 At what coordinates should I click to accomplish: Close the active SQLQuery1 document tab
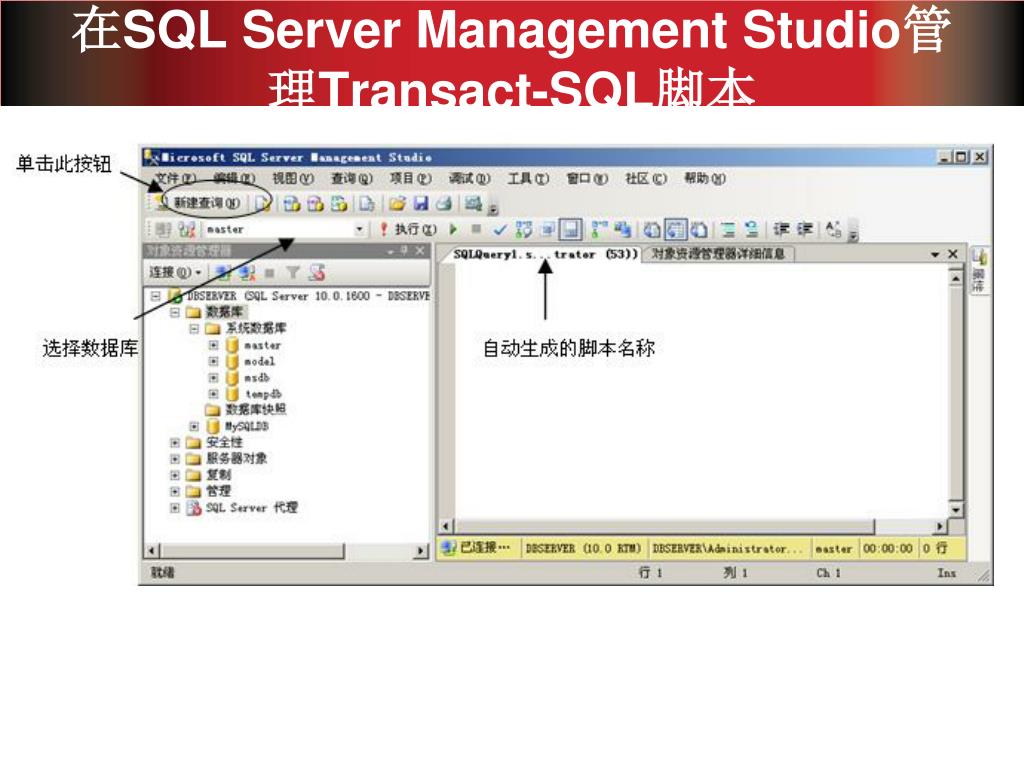point(953,253)
